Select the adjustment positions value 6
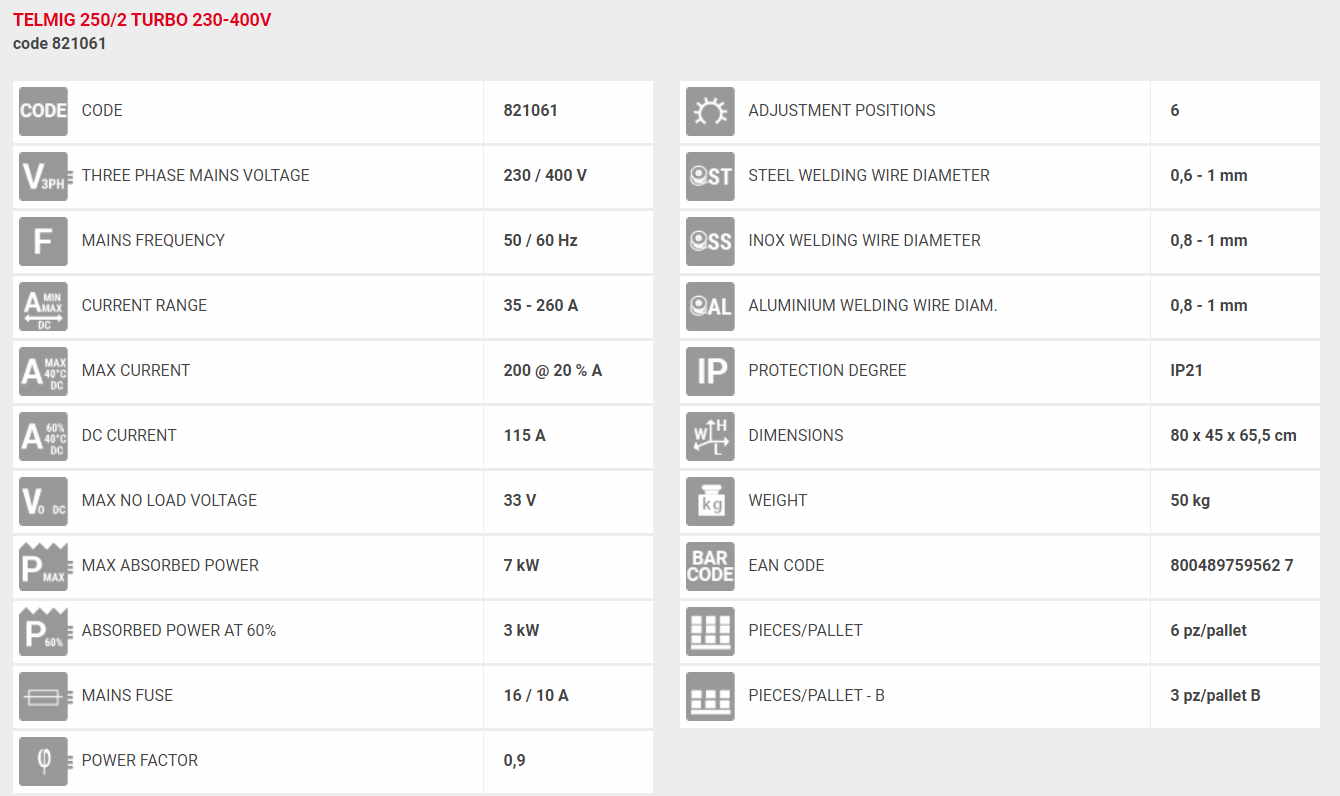The height and width of the screenshot is (796, 1340). click(x=1175, y=110)
